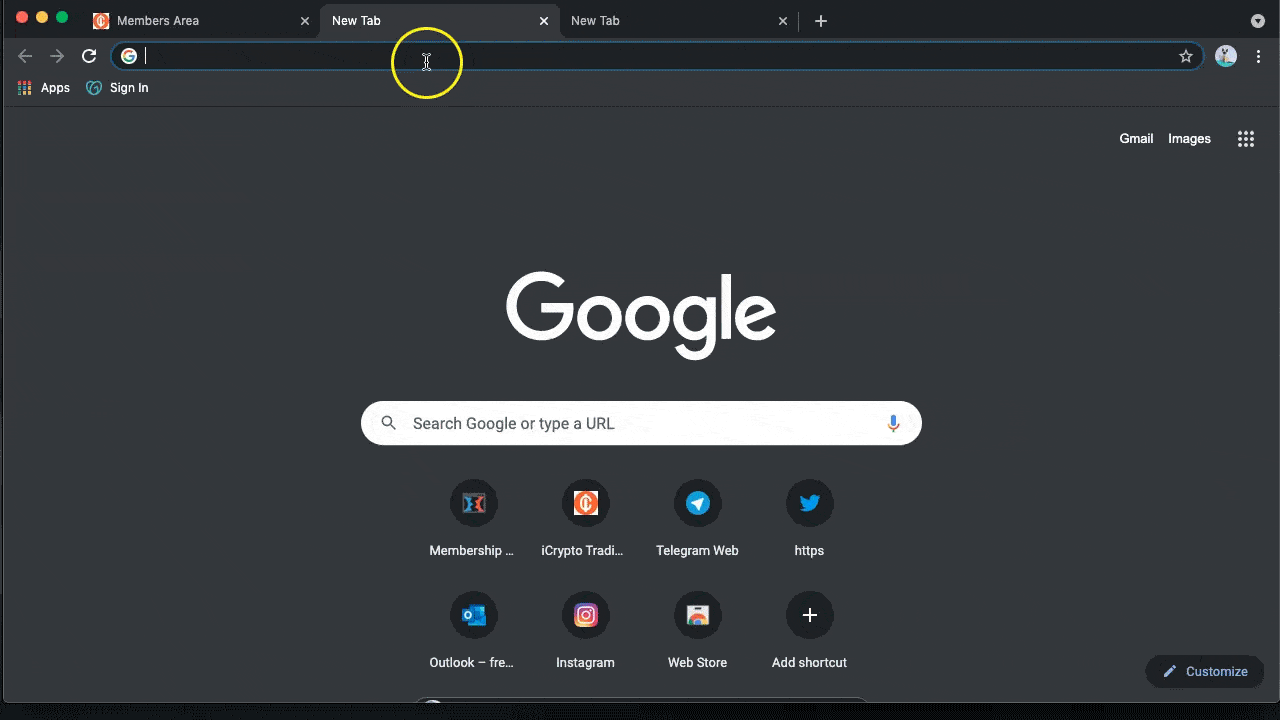Click the Chrome profile avatar
Viewport: 1280px width, 720px height.
pyautogui.click(x=1226, y=56)
